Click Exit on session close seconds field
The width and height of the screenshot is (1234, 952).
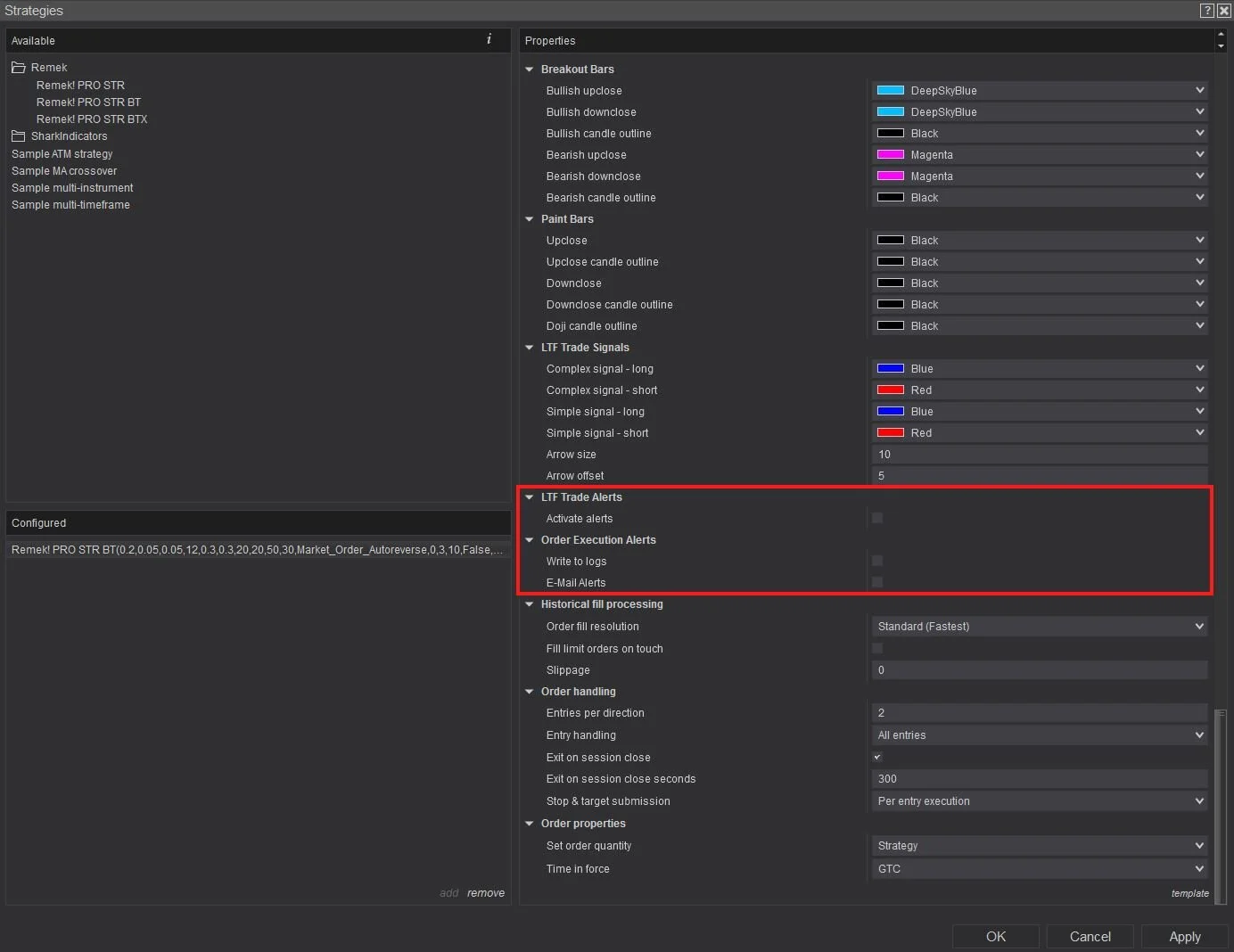[1040, 778]
